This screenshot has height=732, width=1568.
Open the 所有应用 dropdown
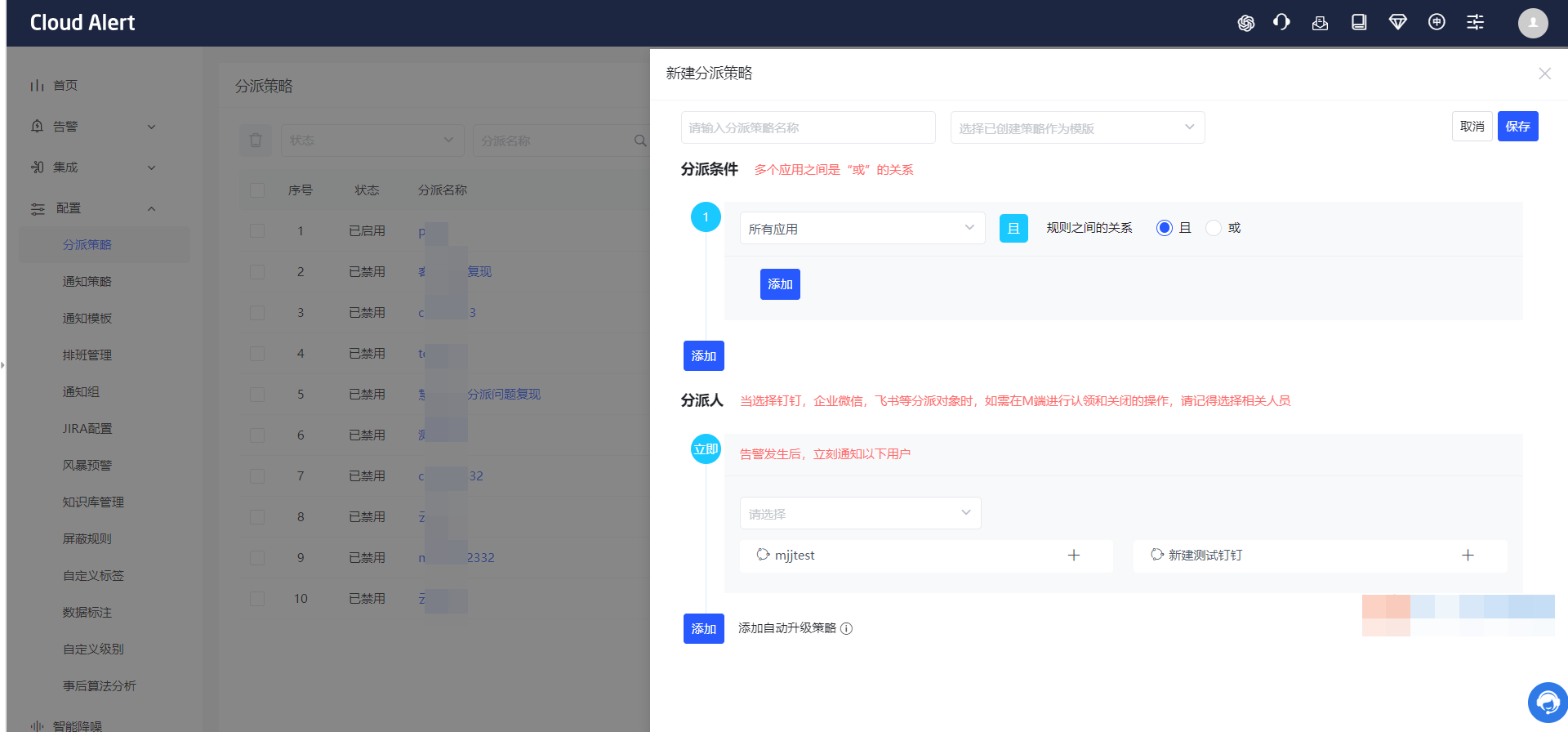(x=862, y=228)
